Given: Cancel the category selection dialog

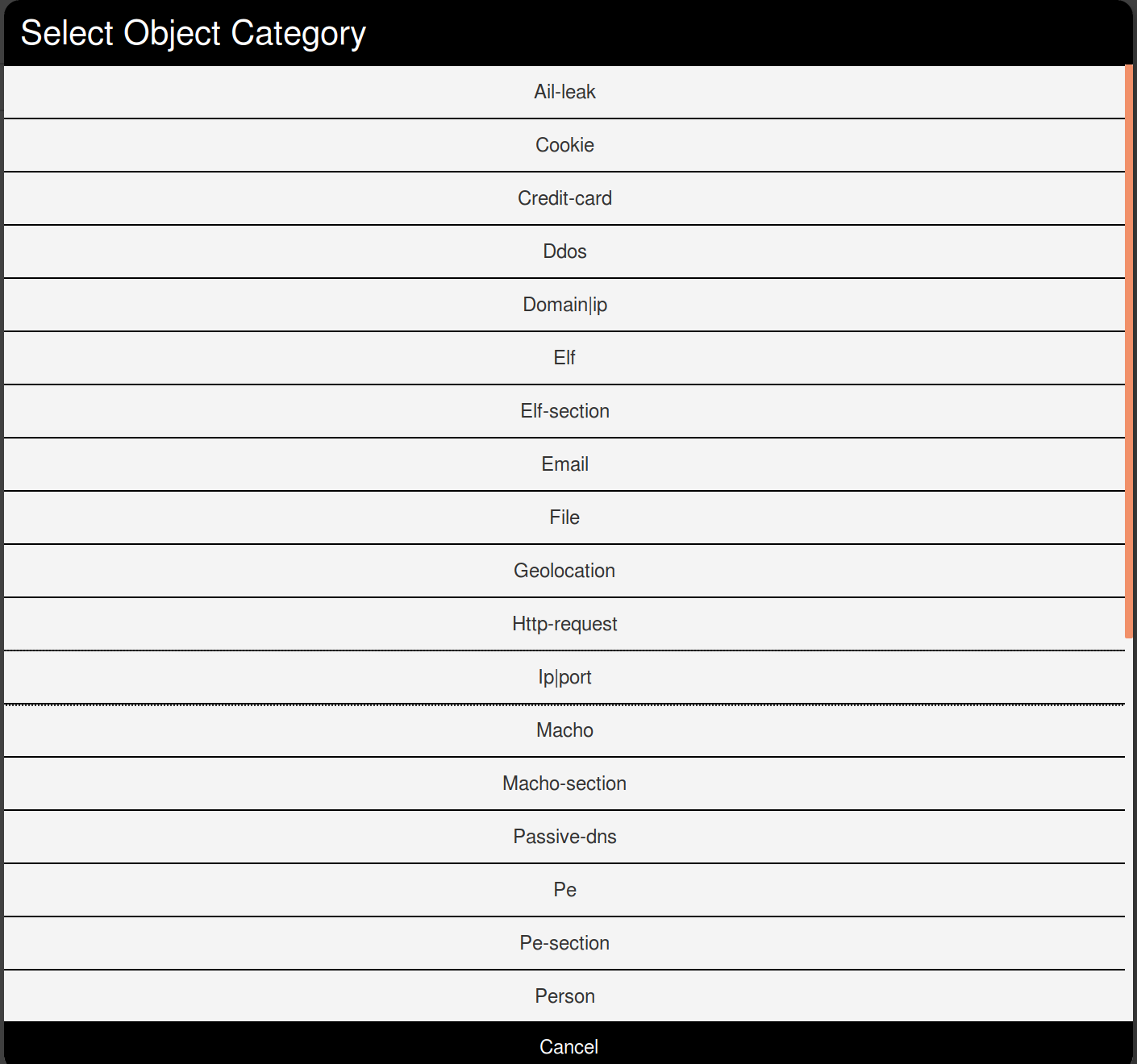Looking at the screenshot, I should coord(568,1046).
